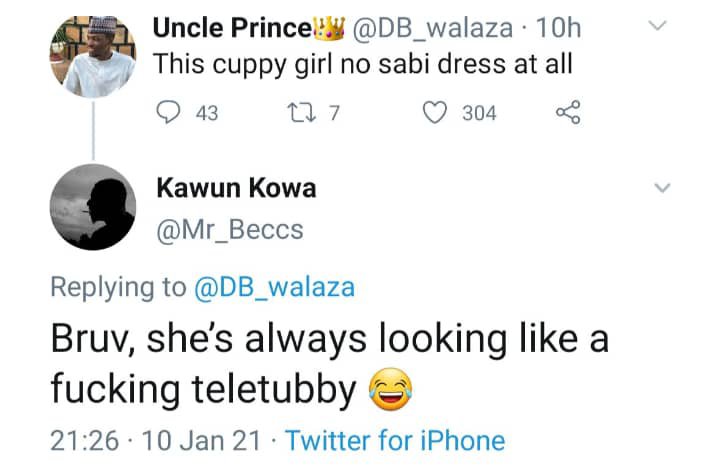Select the Kawun Kowa display name
Screen dimensions: 720x469
pyautogui.click(x=236, y=188)
